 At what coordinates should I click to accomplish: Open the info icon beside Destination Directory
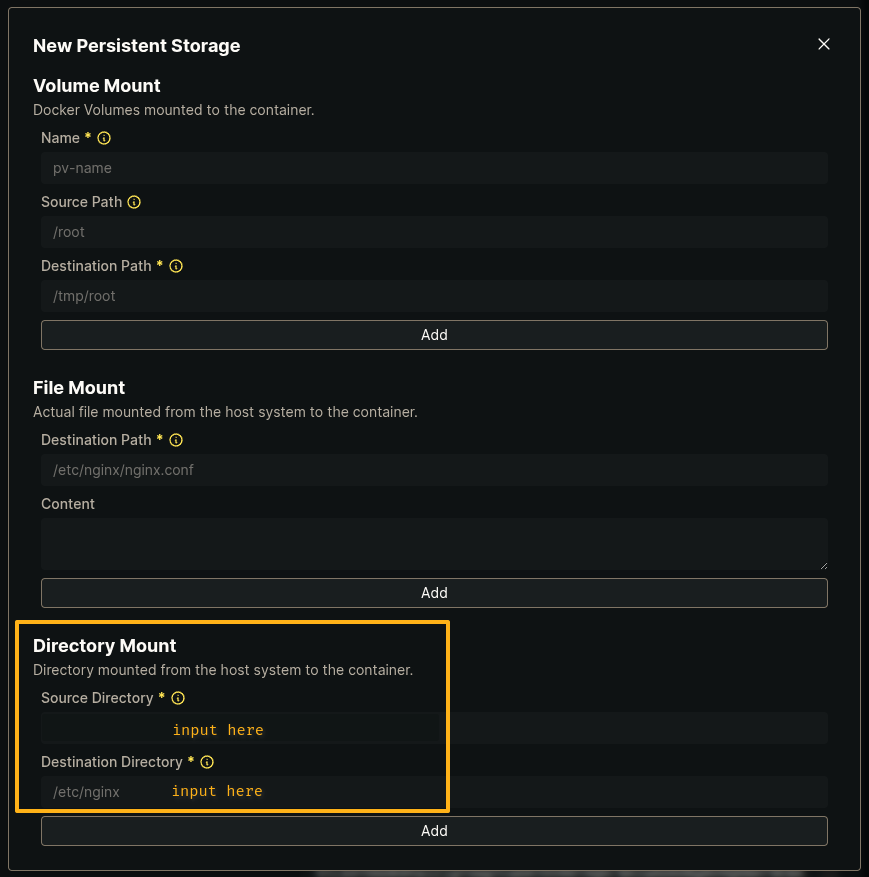pos(207,762)
